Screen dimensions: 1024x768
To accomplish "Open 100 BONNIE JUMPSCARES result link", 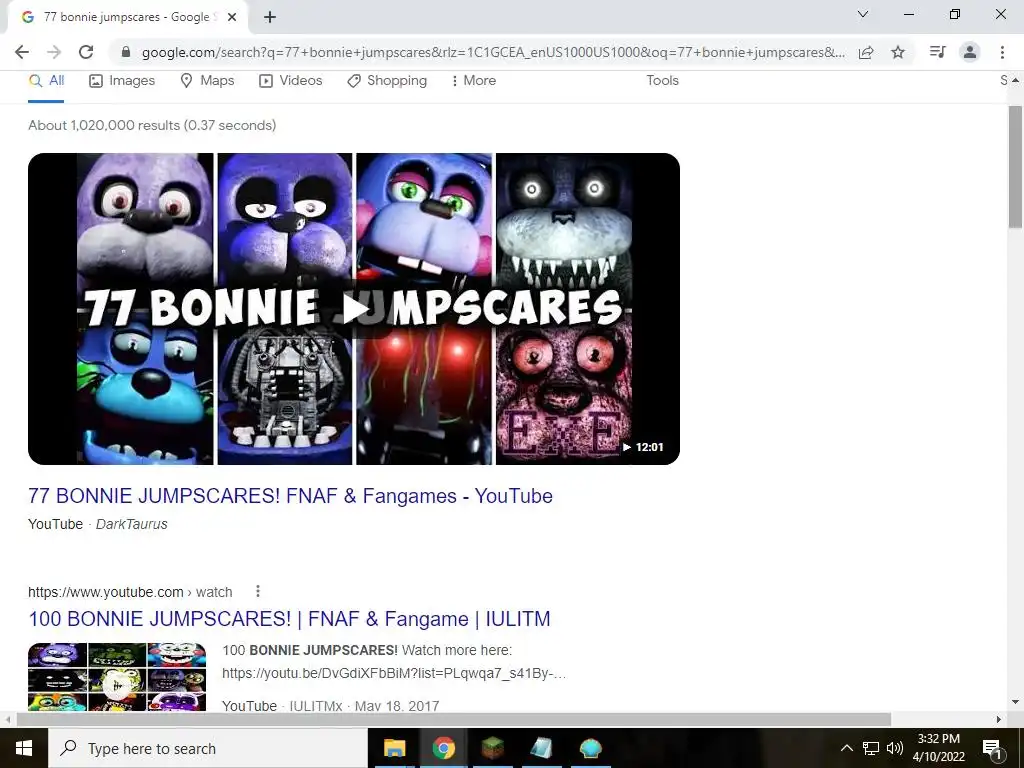I will (289, 619).
